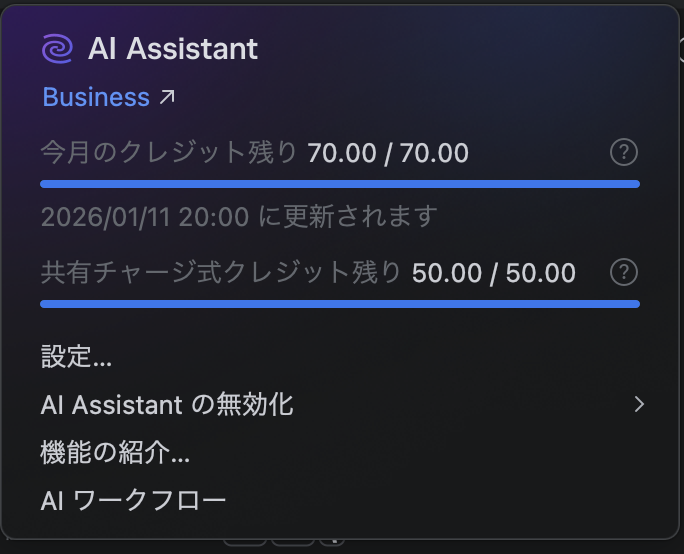Screen dimensions: 684x554
Task: Open the Business plan link
Action: pos(96,97)
